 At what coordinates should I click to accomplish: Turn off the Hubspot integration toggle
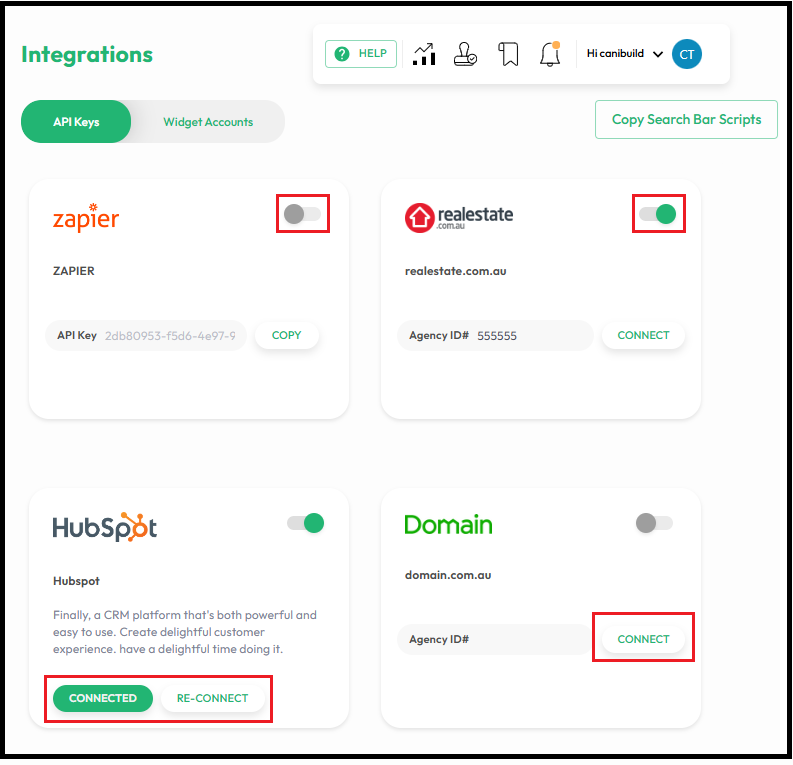coord(305,523)
